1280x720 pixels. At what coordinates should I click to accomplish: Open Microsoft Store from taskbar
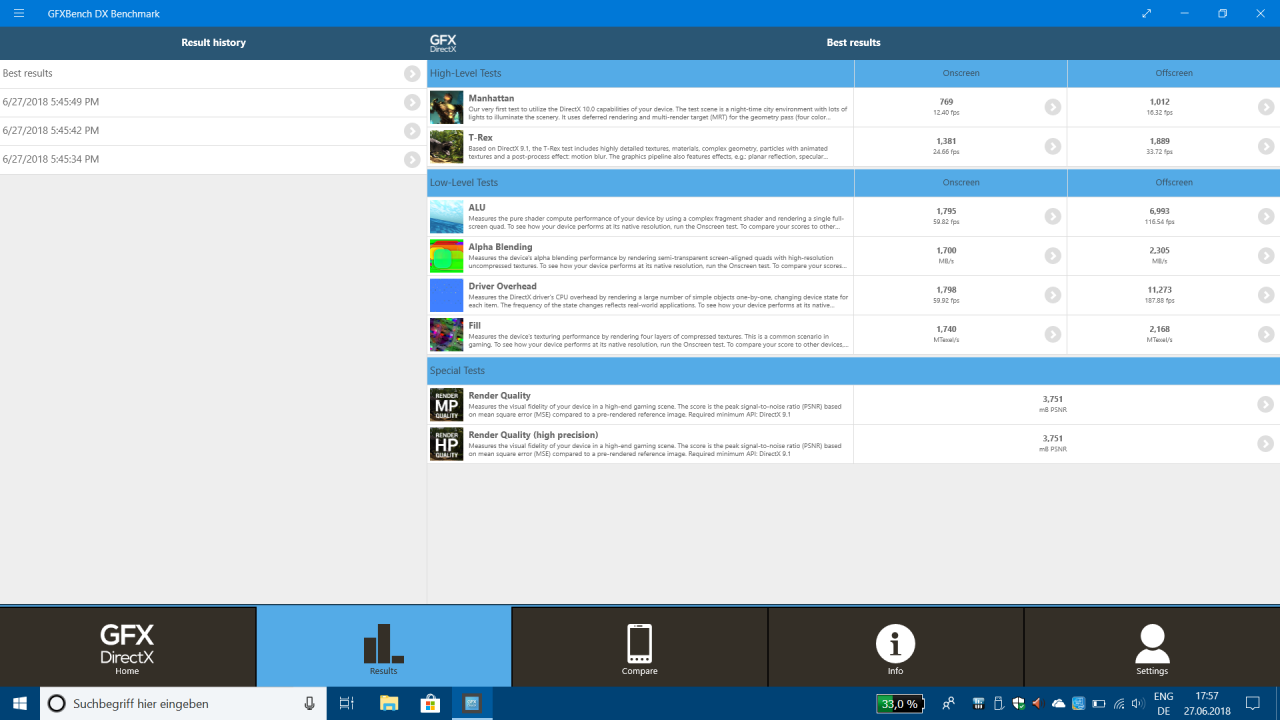pos(430,703)
